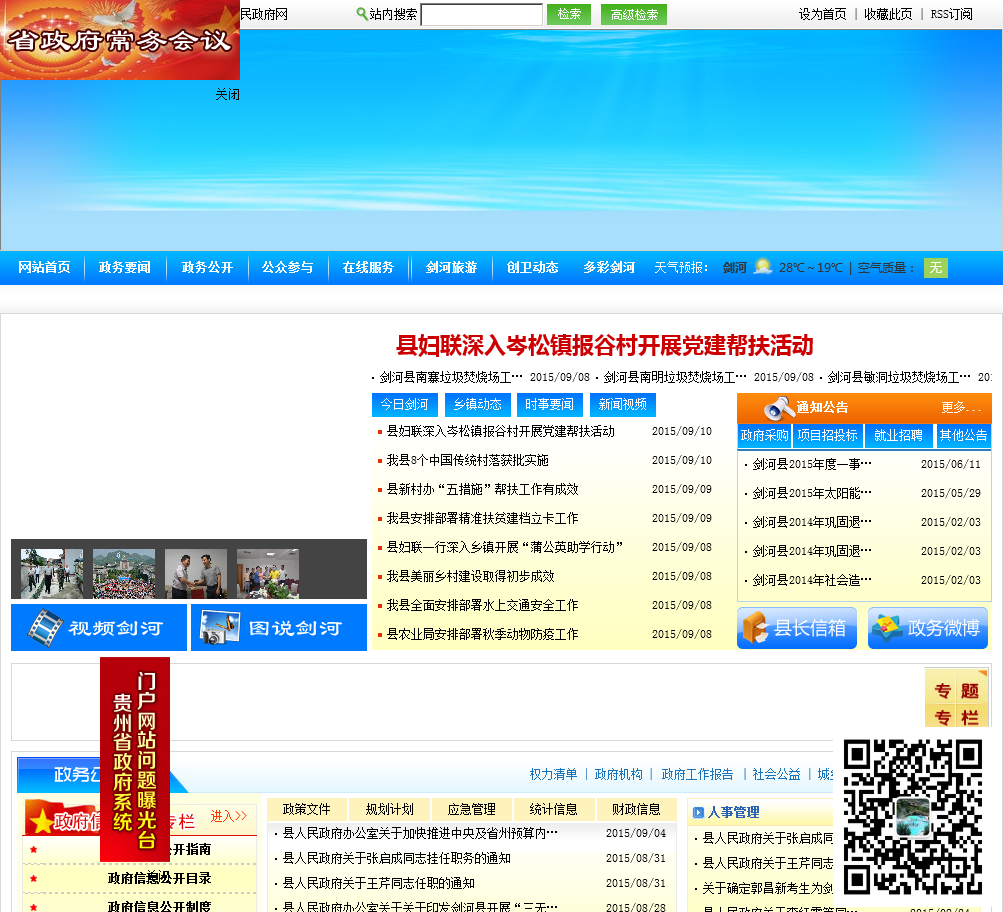This screenshot has width=1003, height=912.
Task: Open 政务要闻 navigation item
Action: tap(125, 267)
